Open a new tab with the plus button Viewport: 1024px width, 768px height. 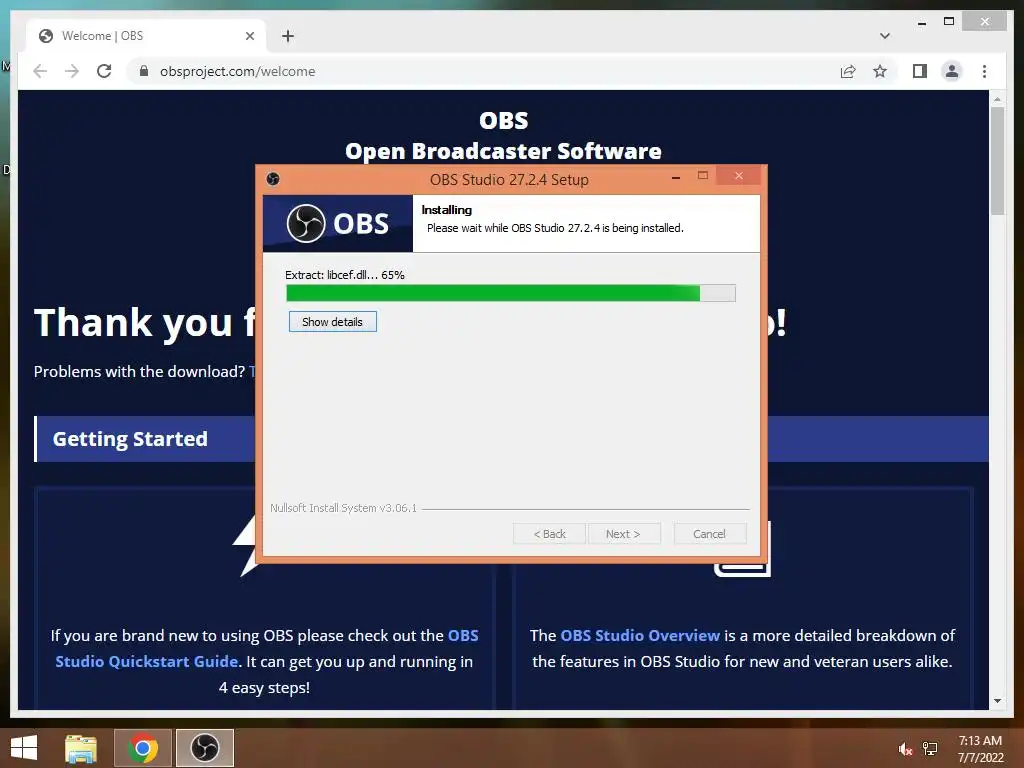coord(288,36)
